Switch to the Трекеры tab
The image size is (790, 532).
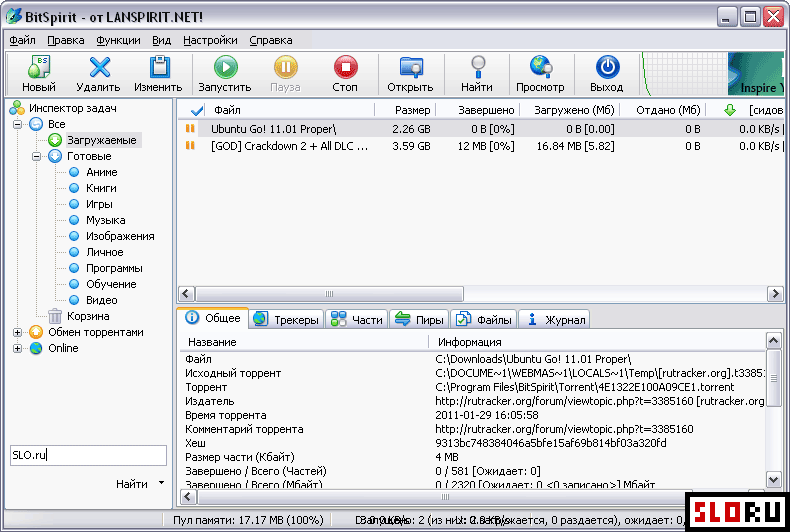coord(286,319)
